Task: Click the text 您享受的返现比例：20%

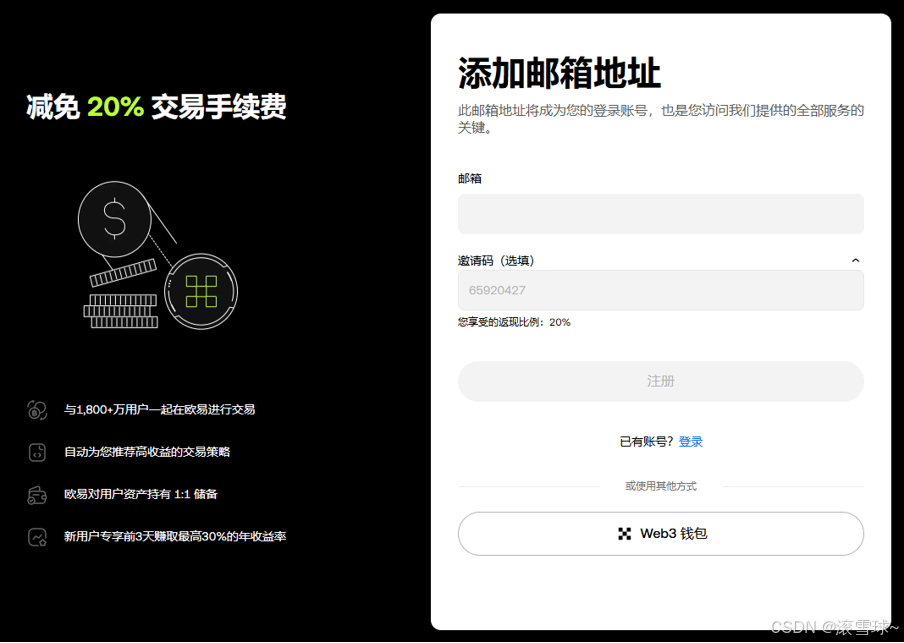Action: tap(514, 322)
